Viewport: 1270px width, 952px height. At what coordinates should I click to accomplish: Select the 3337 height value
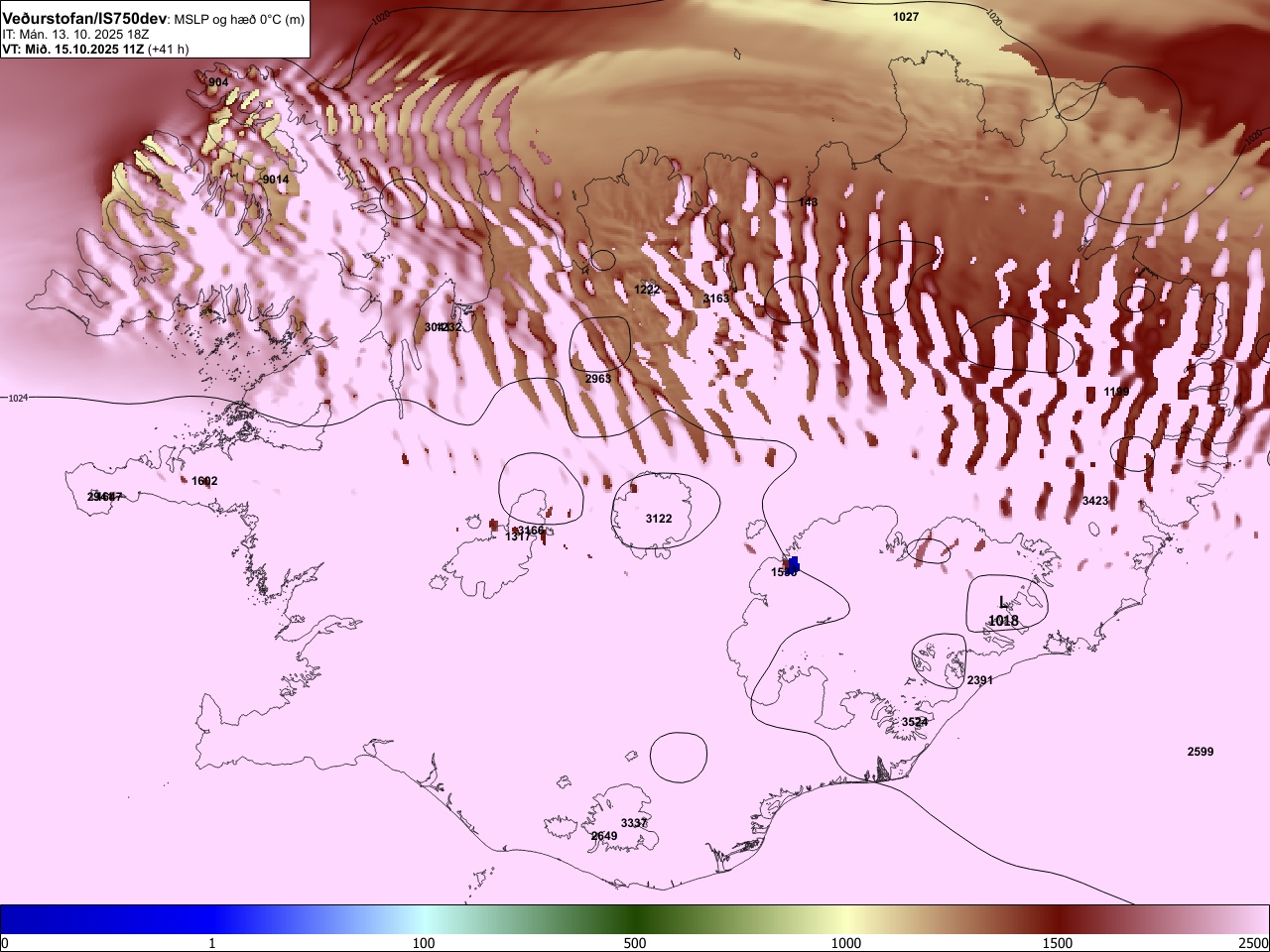634,823
